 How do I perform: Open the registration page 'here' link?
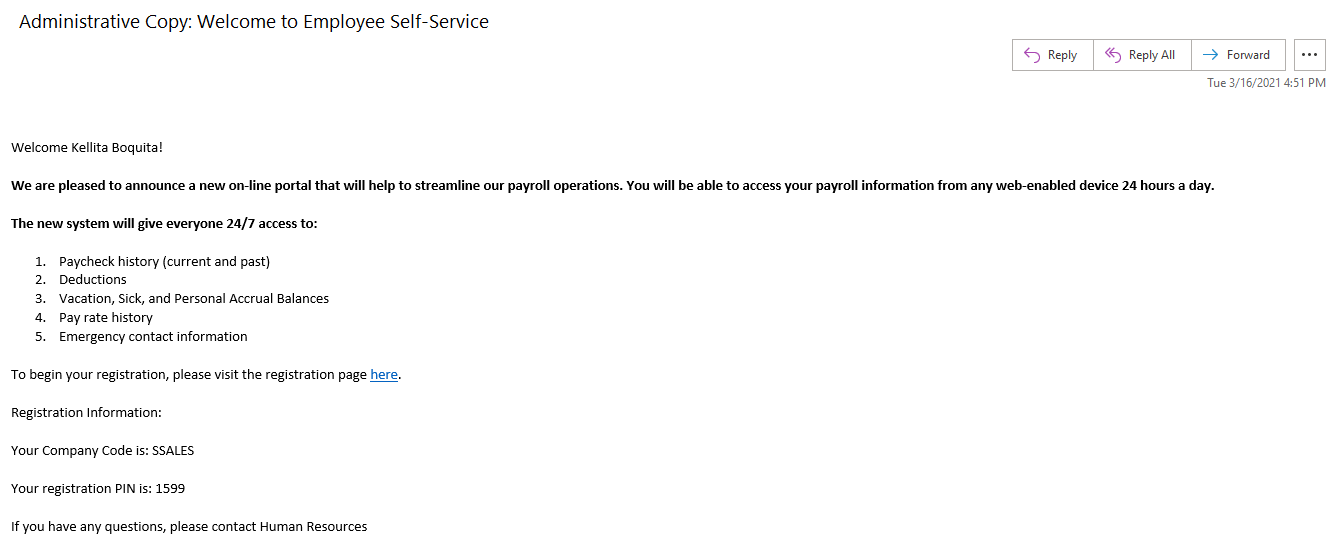[x=384, y=375]
